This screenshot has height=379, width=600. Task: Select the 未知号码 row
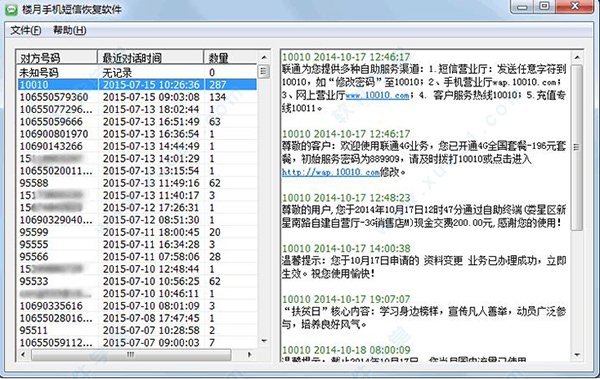click(137, 72)
